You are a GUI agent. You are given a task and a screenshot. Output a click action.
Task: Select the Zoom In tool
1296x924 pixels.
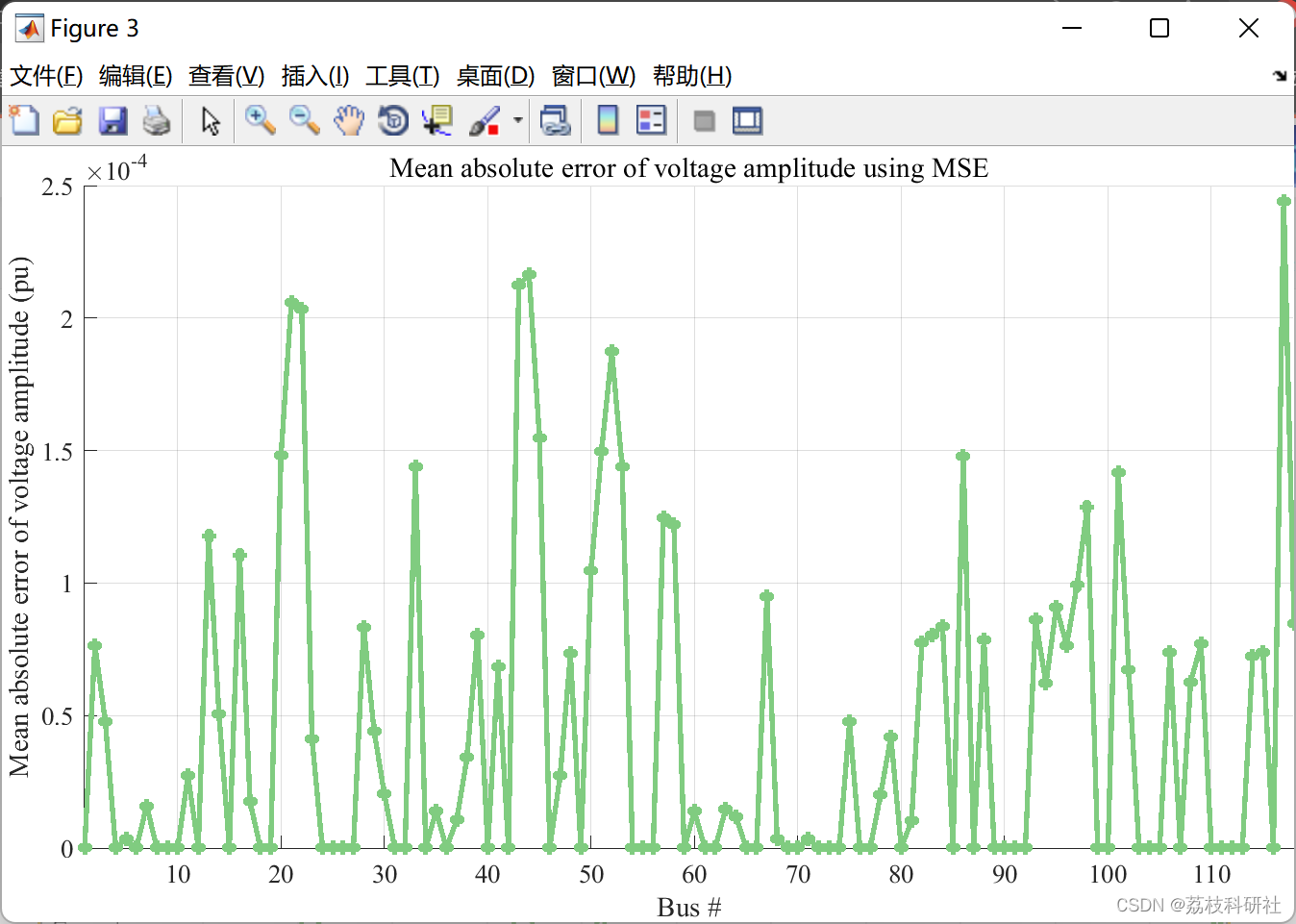coord(260,120)
